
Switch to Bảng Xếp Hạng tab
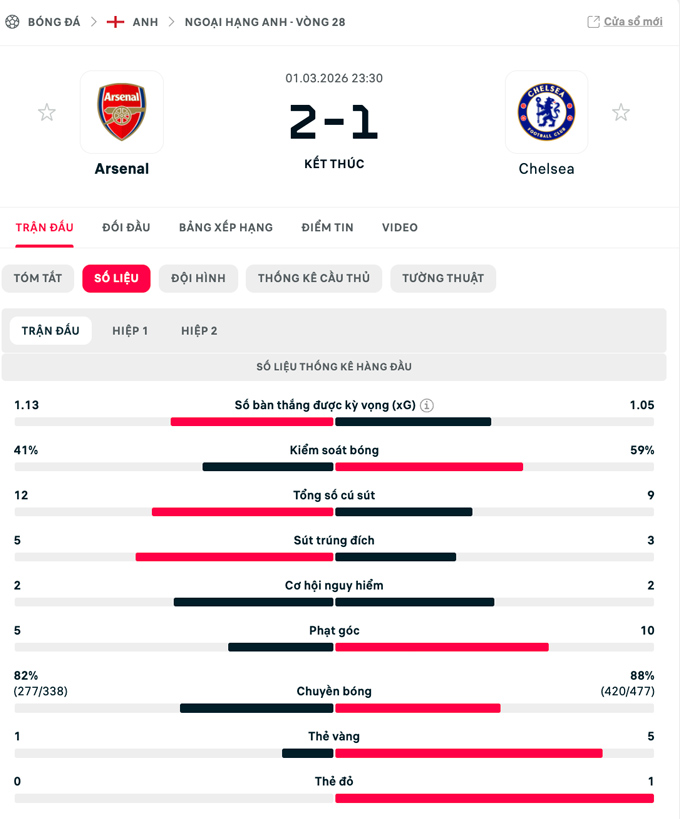tap(226, 228)
